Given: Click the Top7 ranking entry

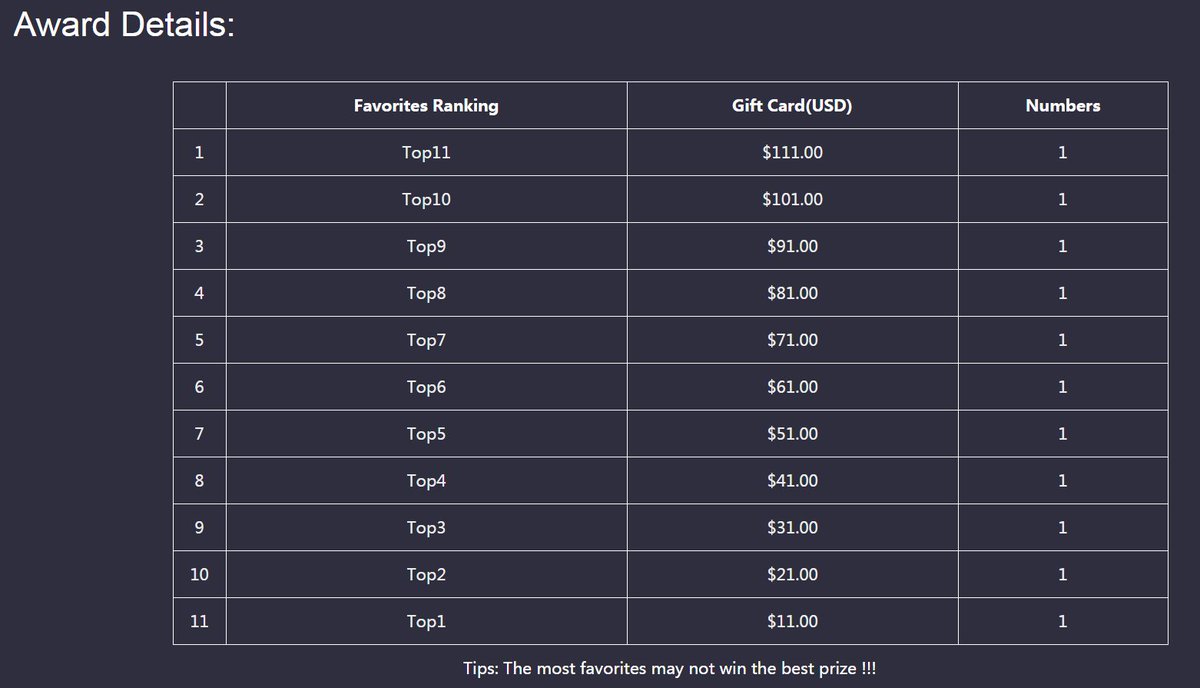Looking at the screenshot, I should (426, 340).
